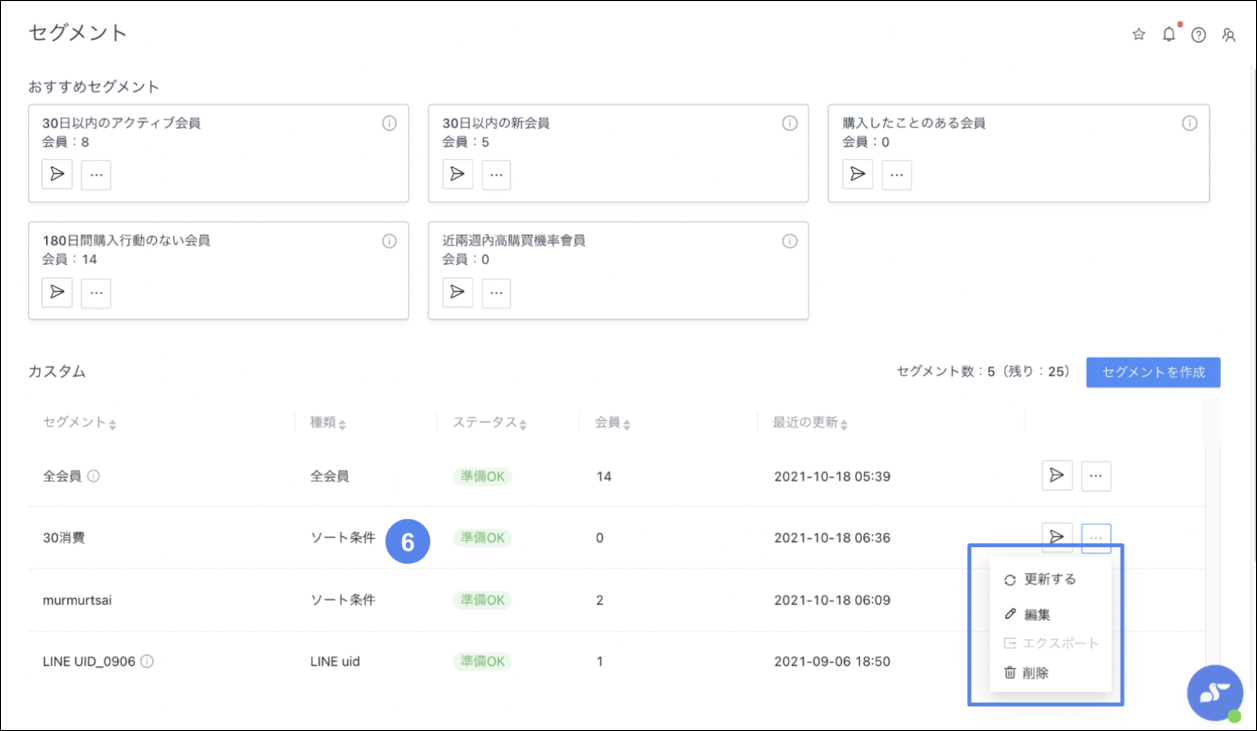Screen dimensions: 1257x731
Task: Click send icon for 30日以内のアクティブ会員
Action: coord(57,174)
